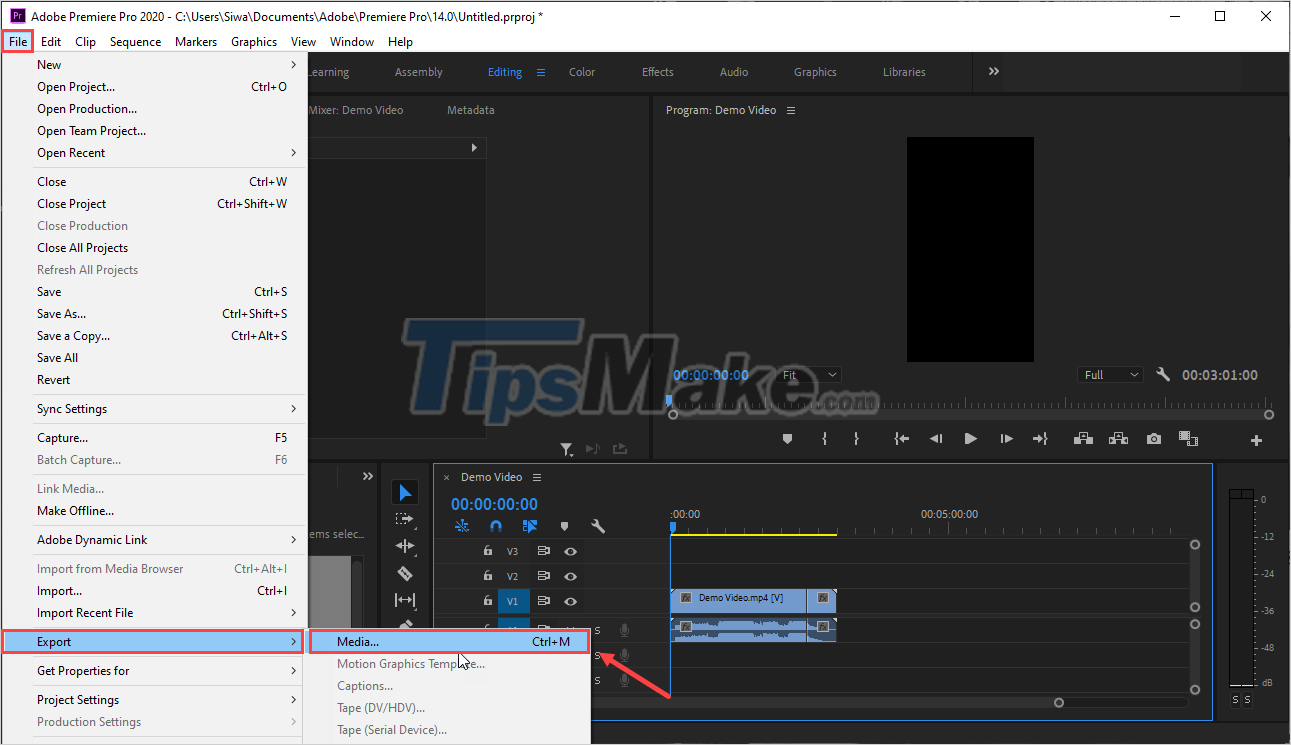Viewport: 1291px width, 745px height.
Task: Solo left channel in audio meter
Action: tap(1235, 700)
